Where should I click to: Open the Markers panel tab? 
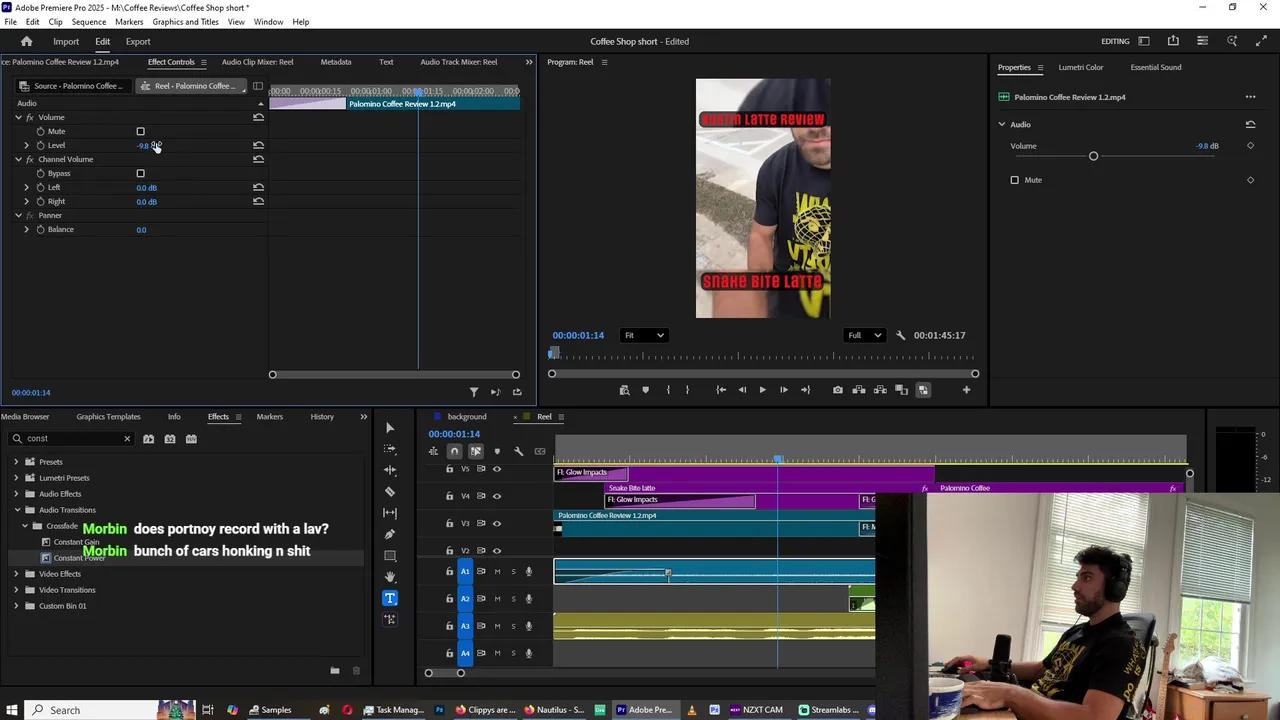(x=269, y=417)
